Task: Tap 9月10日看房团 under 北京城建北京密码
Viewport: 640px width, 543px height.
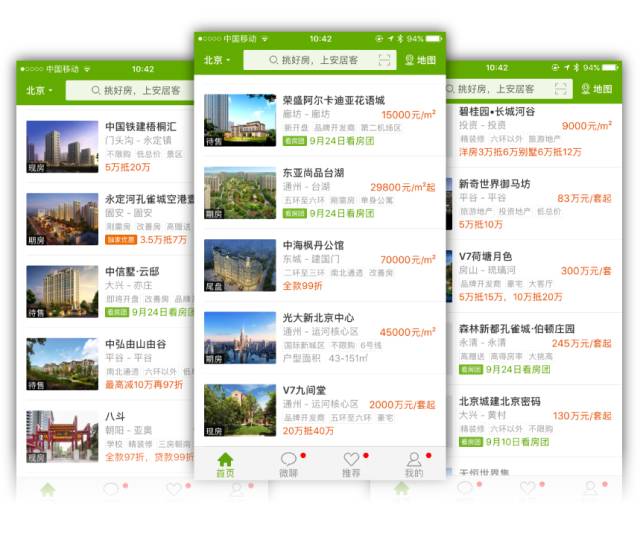Action: click(518, 442)
